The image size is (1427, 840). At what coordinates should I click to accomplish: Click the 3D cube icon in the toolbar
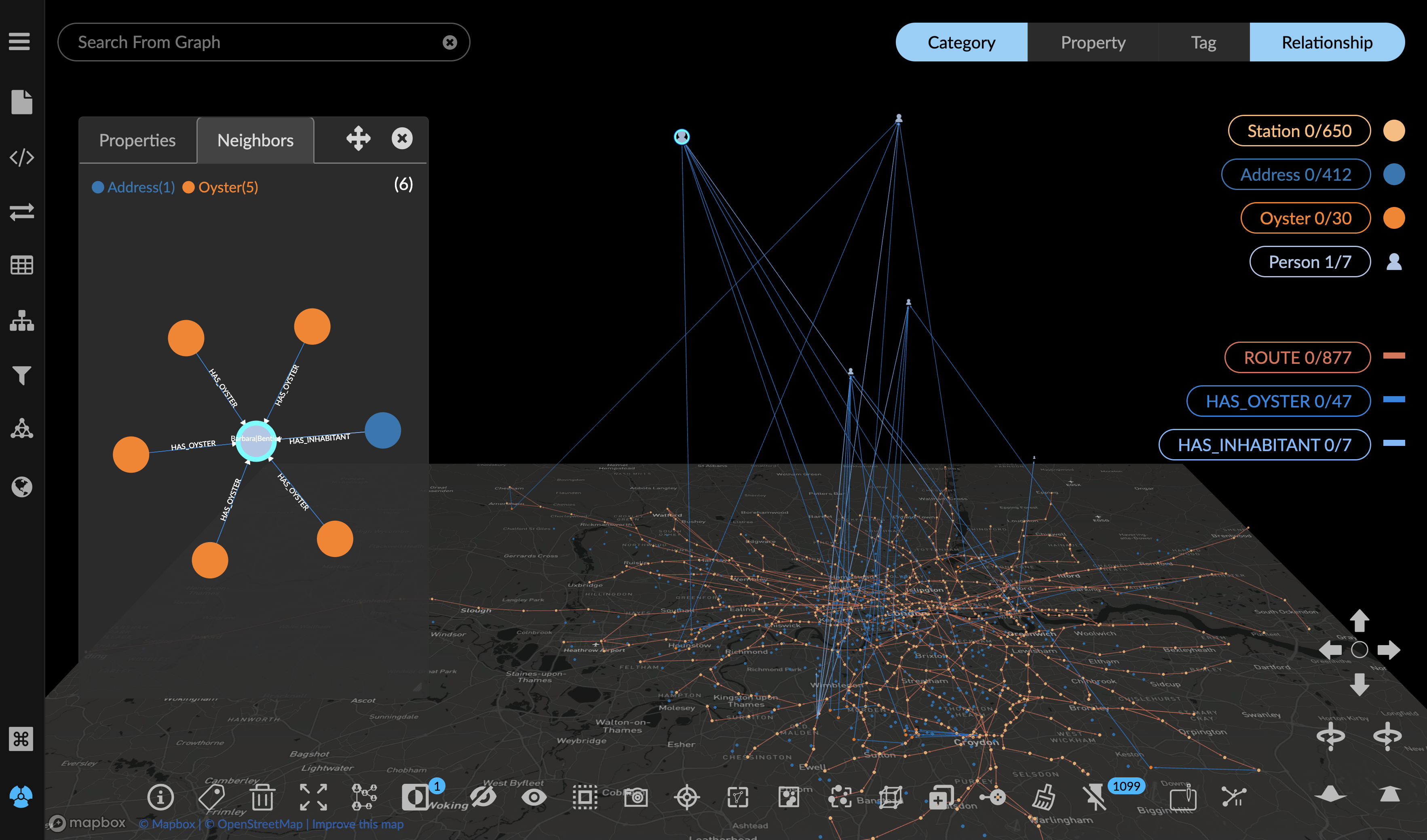pyautogui.click(x=891, y=797)
